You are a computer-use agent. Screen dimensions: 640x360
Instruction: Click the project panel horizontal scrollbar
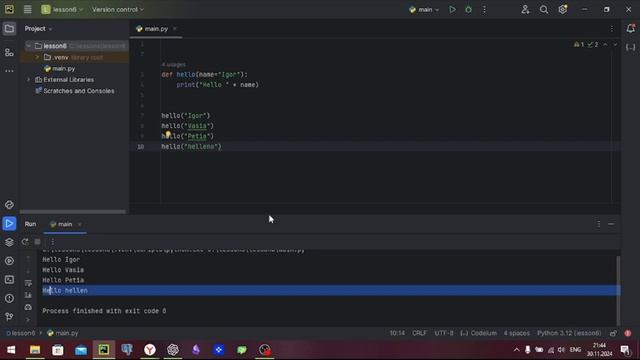[x=73, y=212]
